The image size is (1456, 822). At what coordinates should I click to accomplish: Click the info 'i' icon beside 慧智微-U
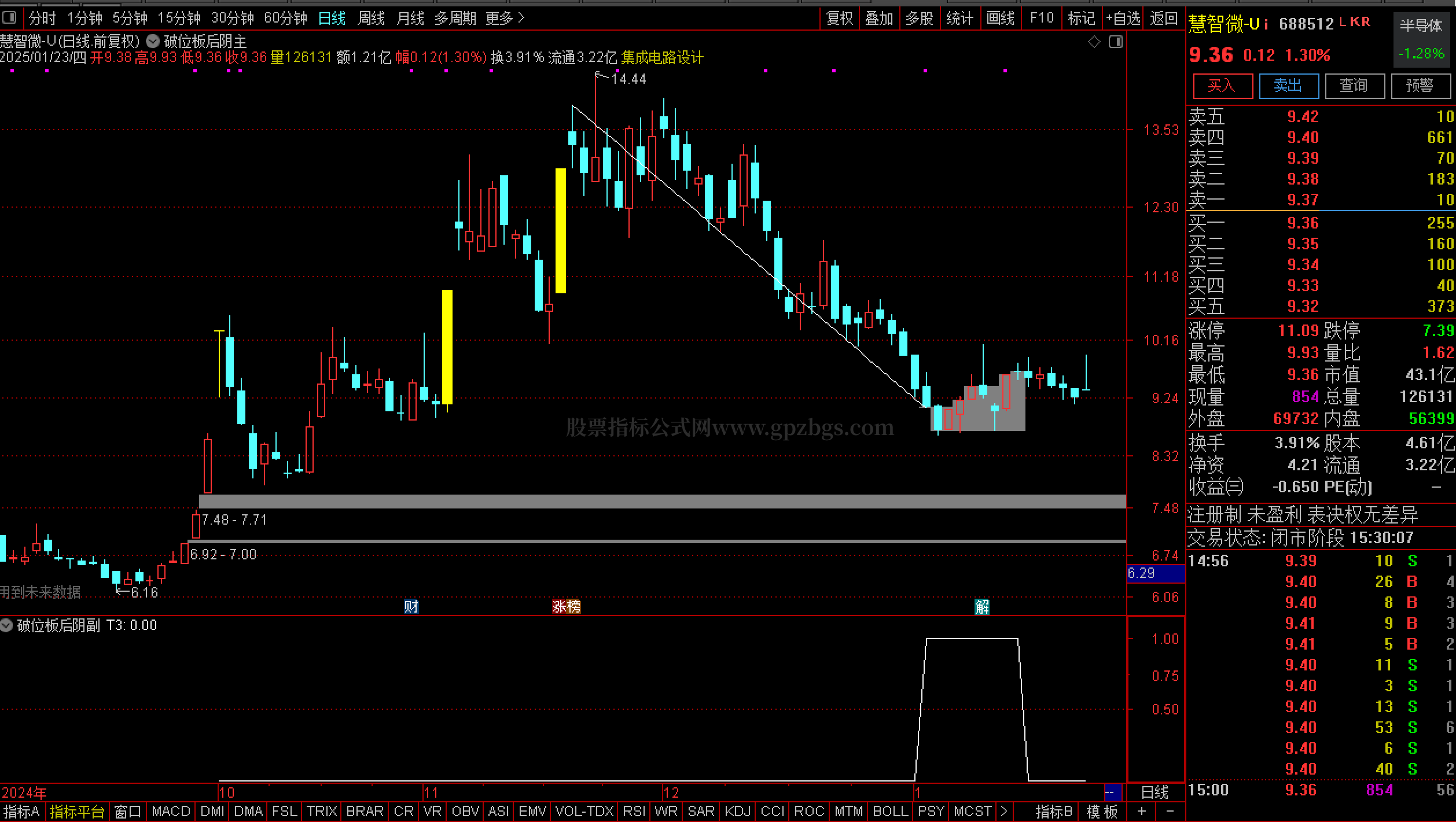[x=1266, y=24]
